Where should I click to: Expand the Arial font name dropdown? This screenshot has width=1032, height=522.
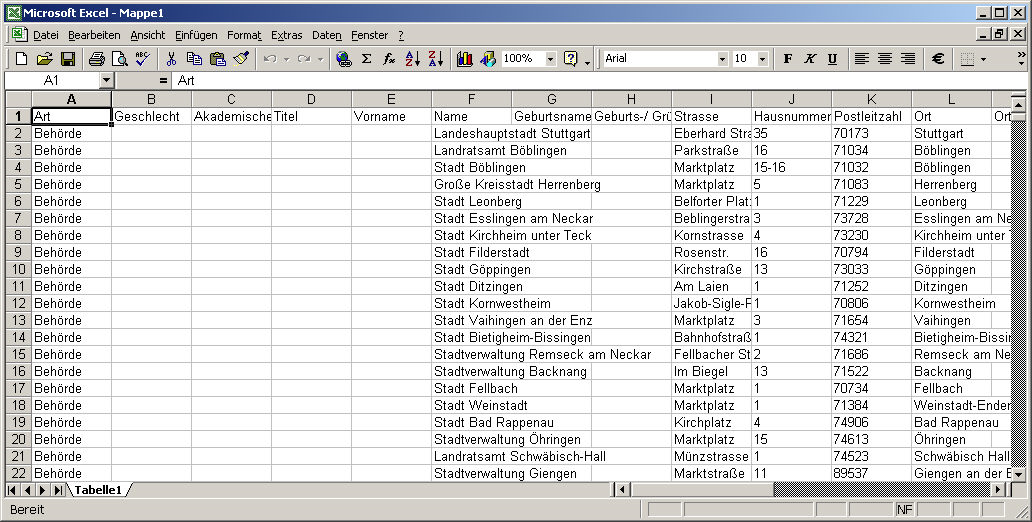tap(723, 59)
